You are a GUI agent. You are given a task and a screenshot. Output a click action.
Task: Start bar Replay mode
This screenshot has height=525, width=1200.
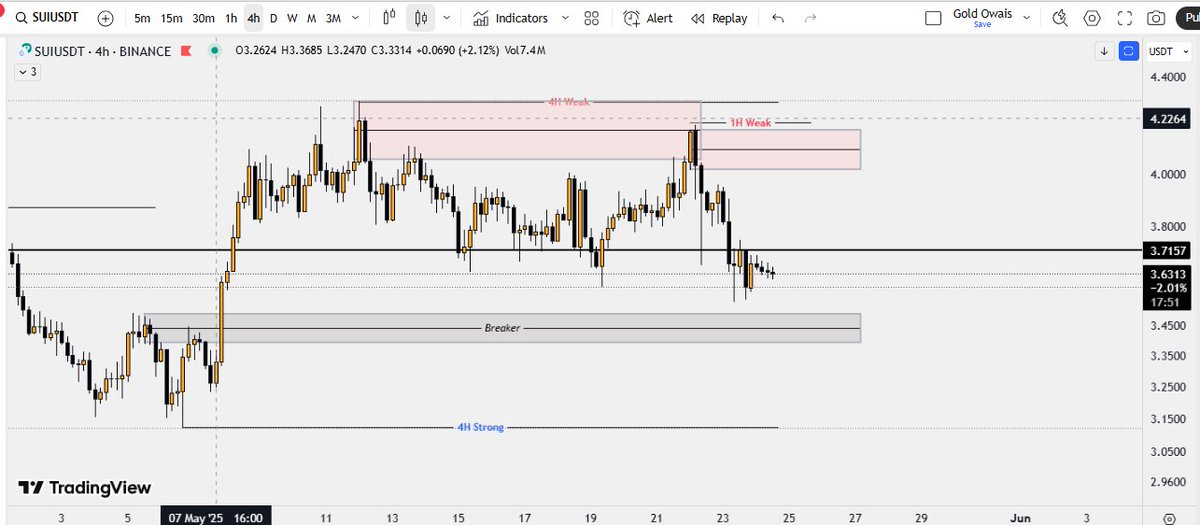[720, 18]
